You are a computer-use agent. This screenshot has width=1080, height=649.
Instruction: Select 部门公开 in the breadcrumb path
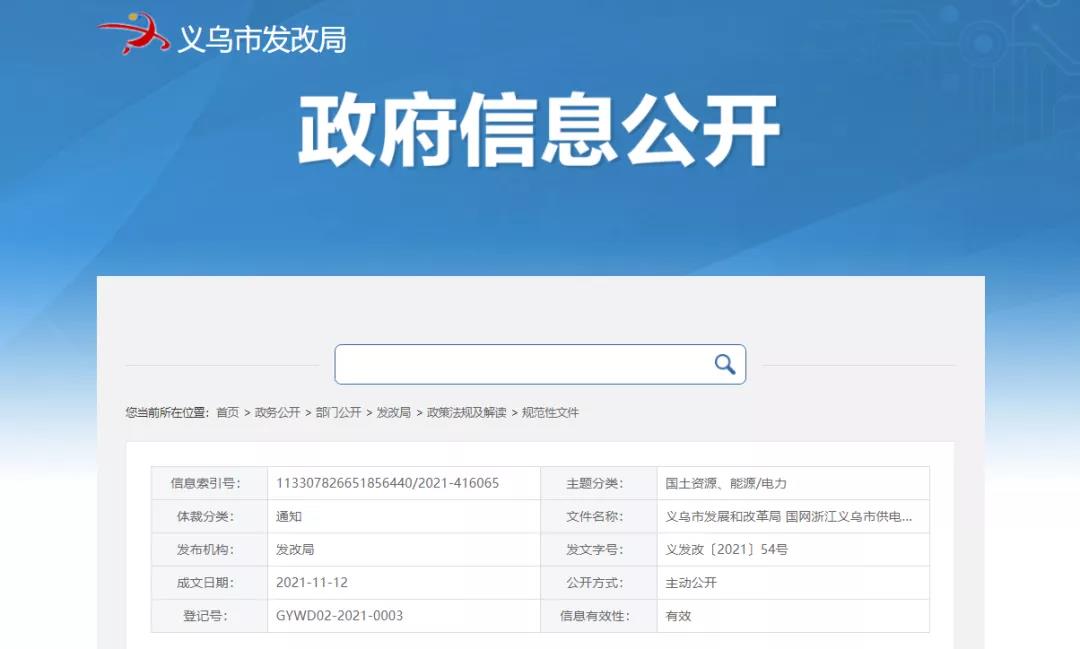[338, 412]
